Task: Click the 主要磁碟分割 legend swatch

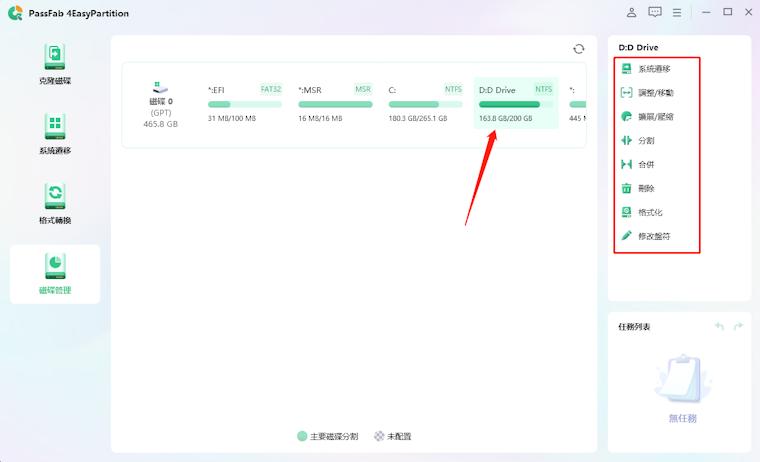Action: [302, 436]
